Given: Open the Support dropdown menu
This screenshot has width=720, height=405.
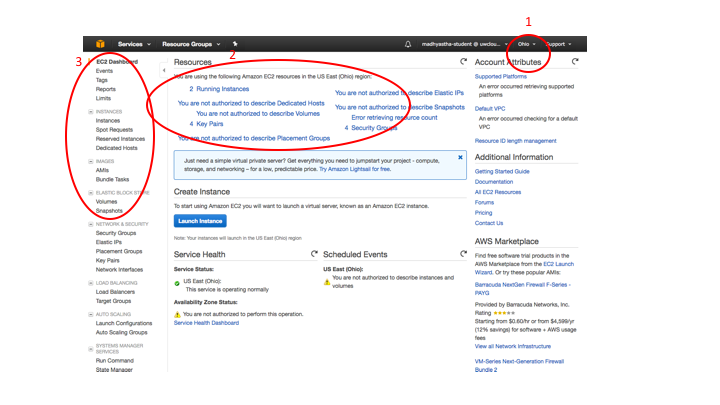Looking at the screenshot, I should point(558,44).
